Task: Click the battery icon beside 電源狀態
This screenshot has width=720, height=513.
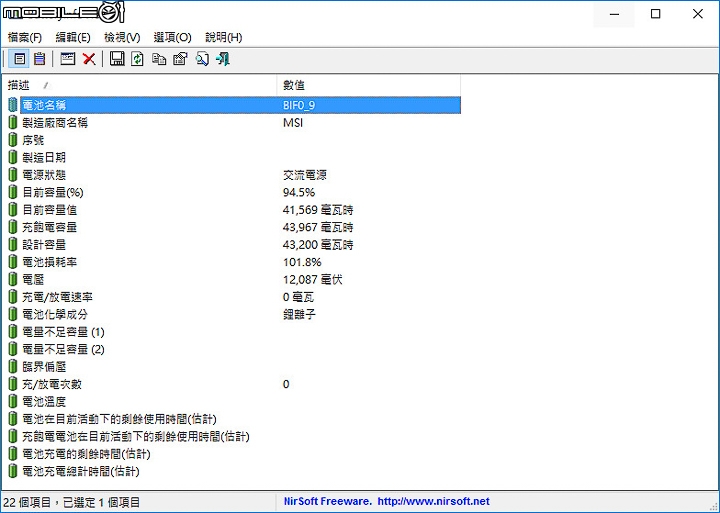Action: [x=13, y=175]
